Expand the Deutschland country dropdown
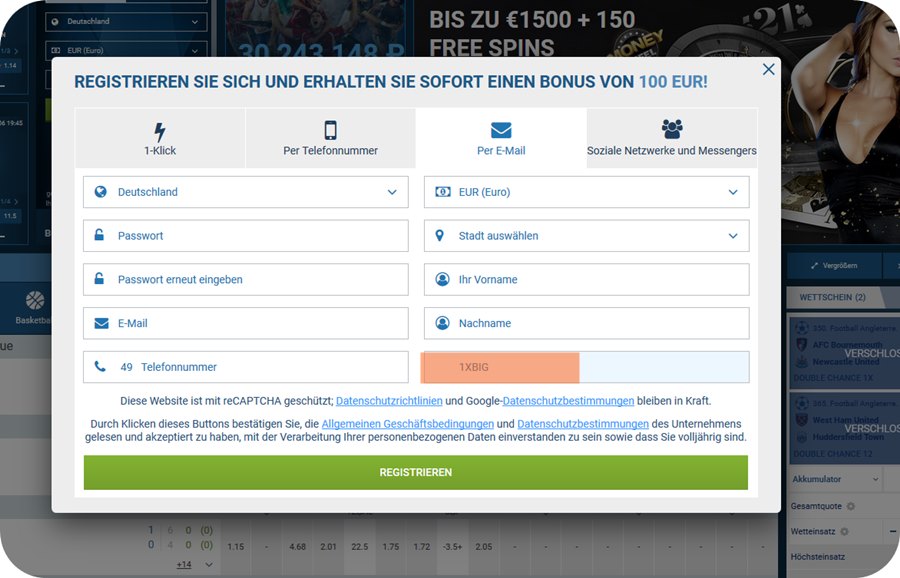Image resolution: width=900 pixels, height=578 pixels. 246,192
